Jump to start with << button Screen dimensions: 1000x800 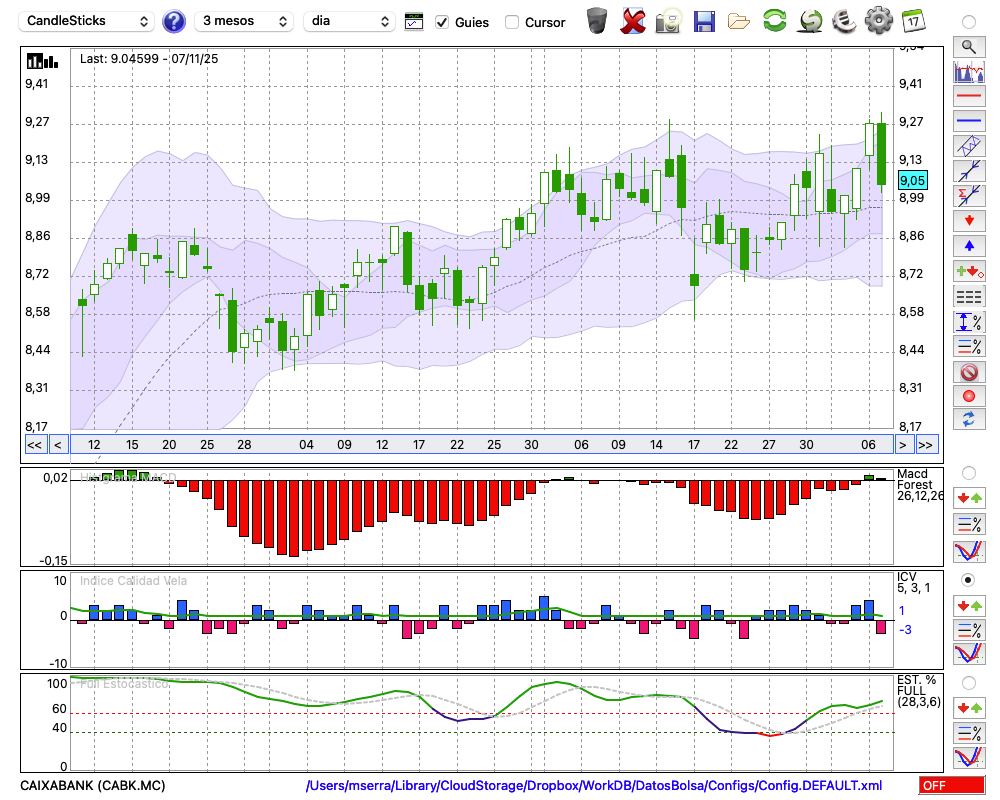click(34, 445)
